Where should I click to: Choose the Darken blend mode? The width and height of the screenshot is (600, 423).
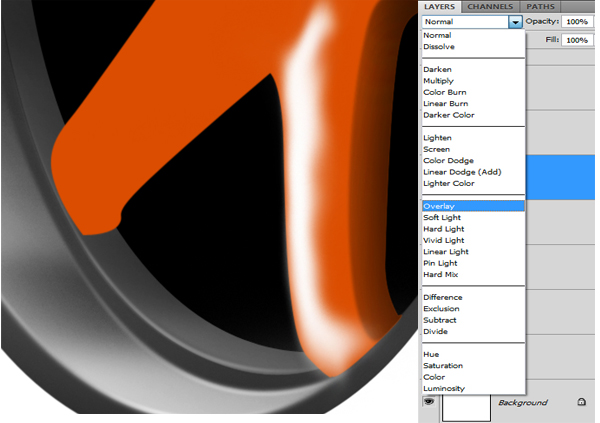(437, 69)
